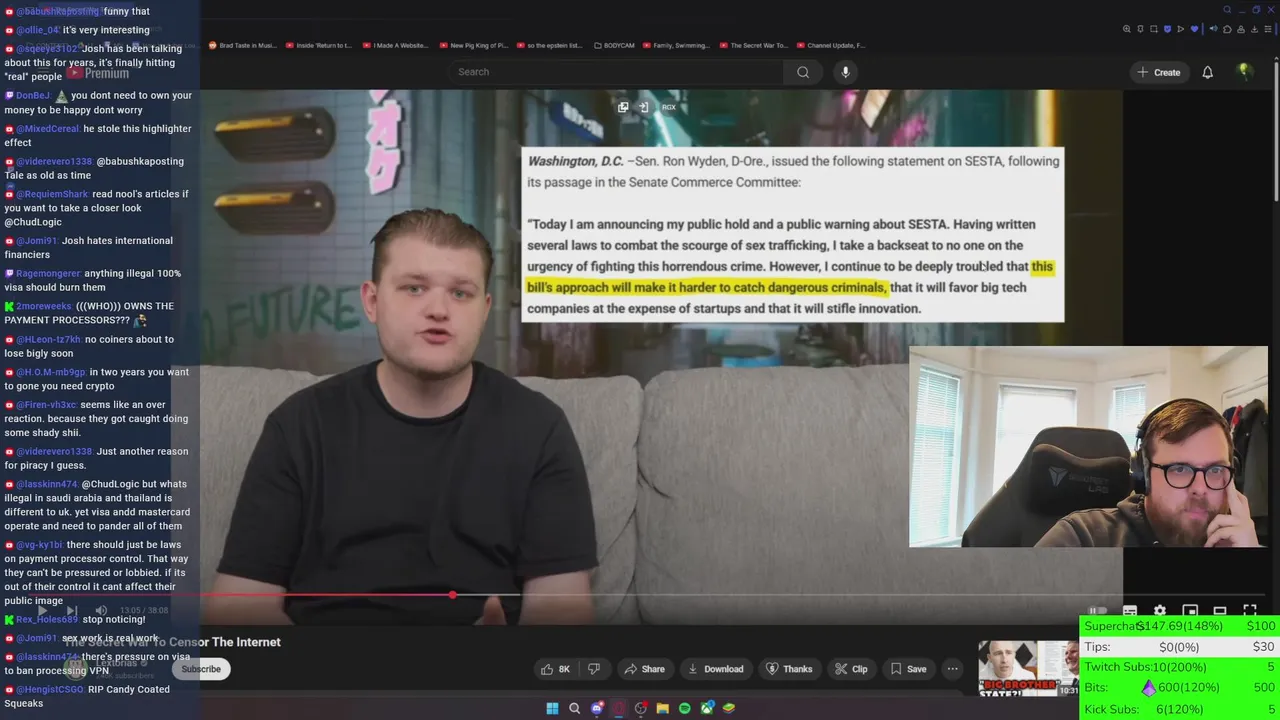Open the Windows Start menu
Screen dimensions: 1280x720
[552, 708]
